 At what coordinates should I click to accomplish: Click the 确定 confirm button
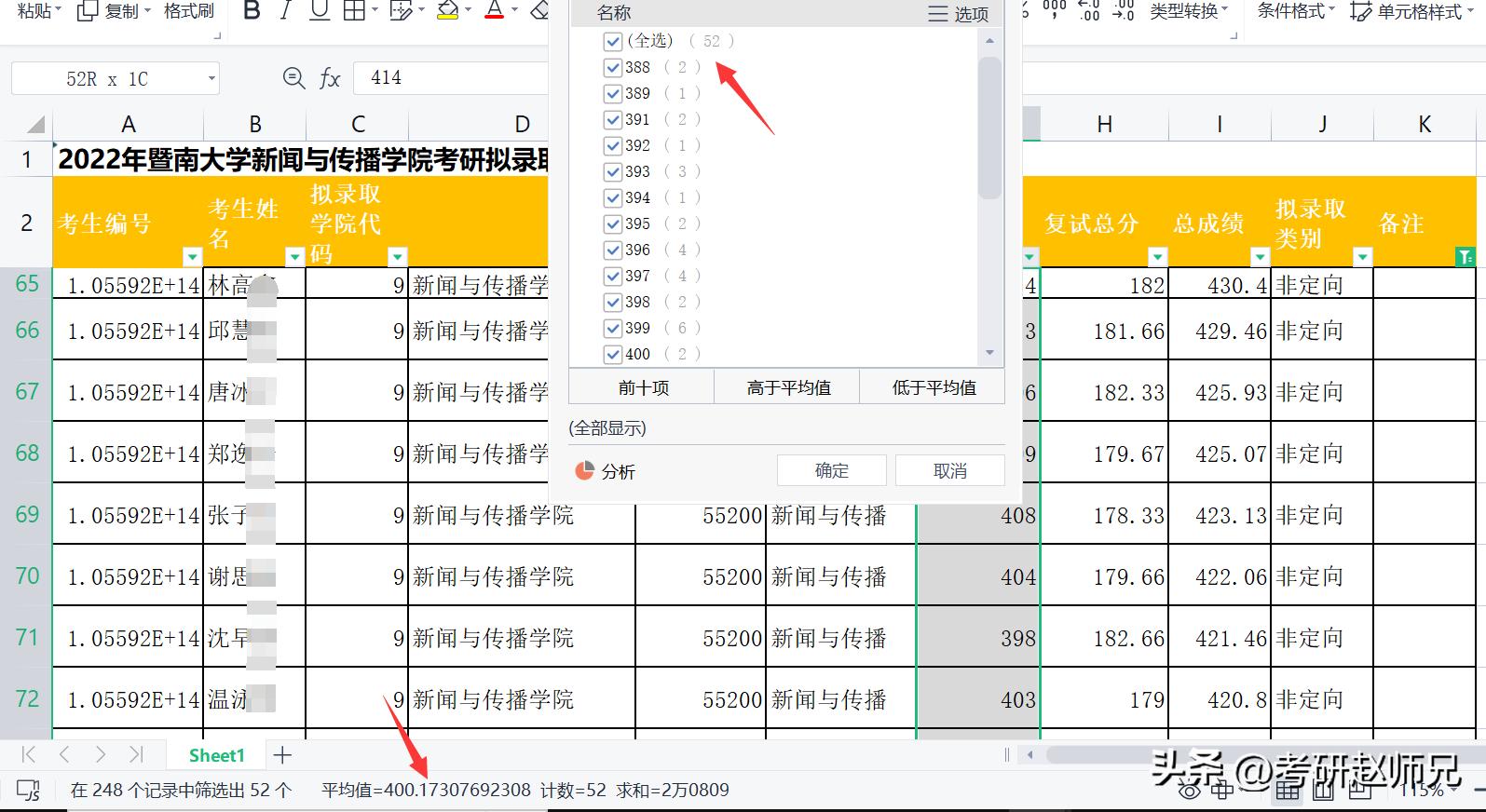(x=831, y=470)
